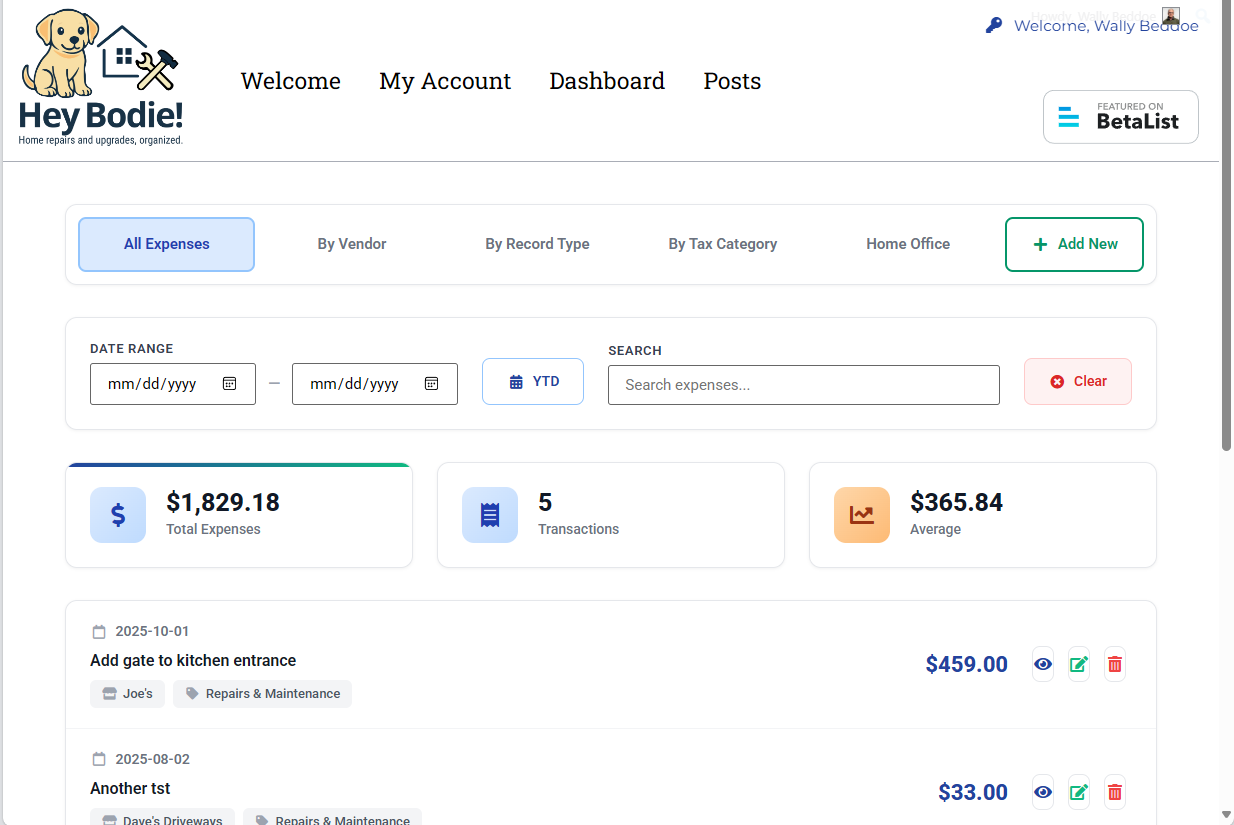This screenshot has height=825, width=1234.
Task: Open the Featured on BetaList badge
Action: pos(1120,117)
